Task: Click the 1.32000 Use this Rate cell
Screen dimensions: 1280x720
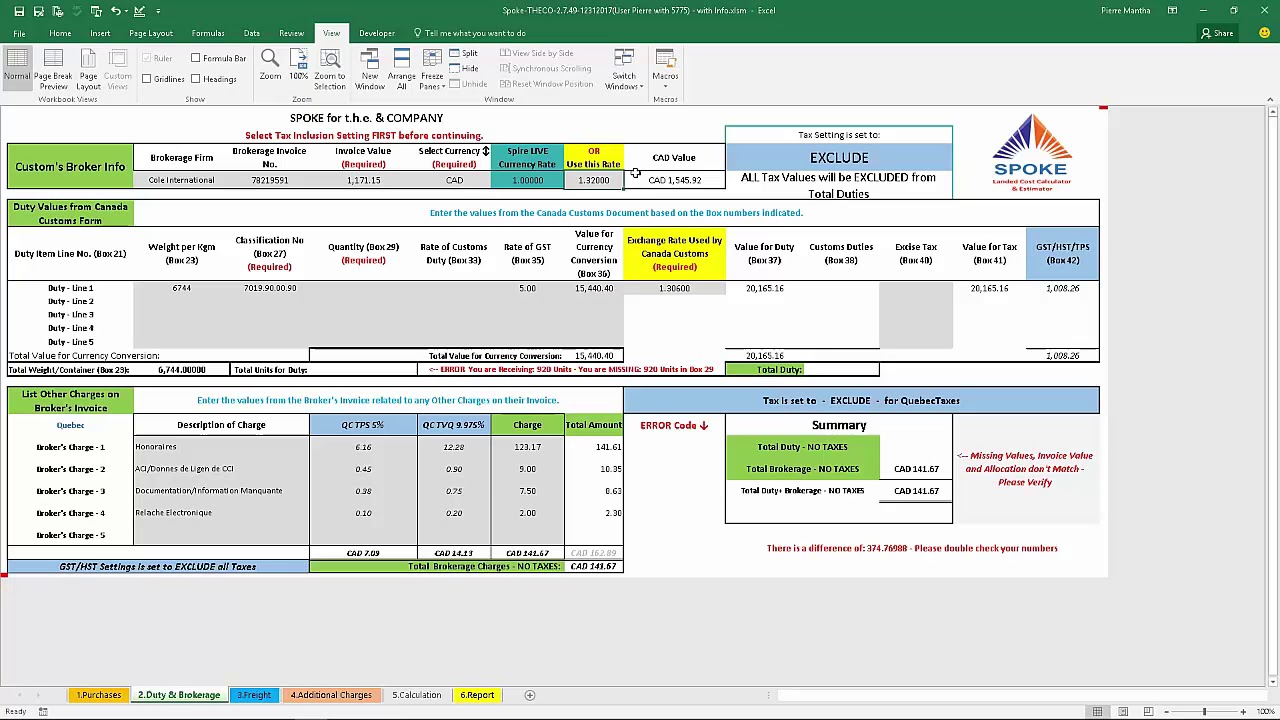Action: click(594, 180)
